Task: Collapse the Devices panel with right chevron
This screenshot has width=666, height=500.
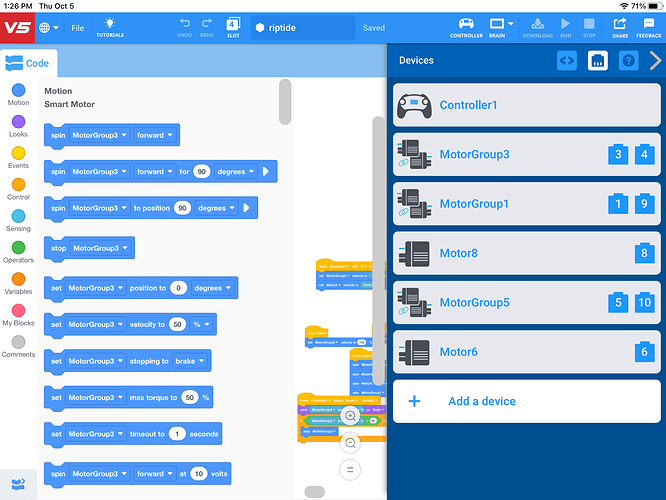Action: pyautogui.click(x=655, y=61)
